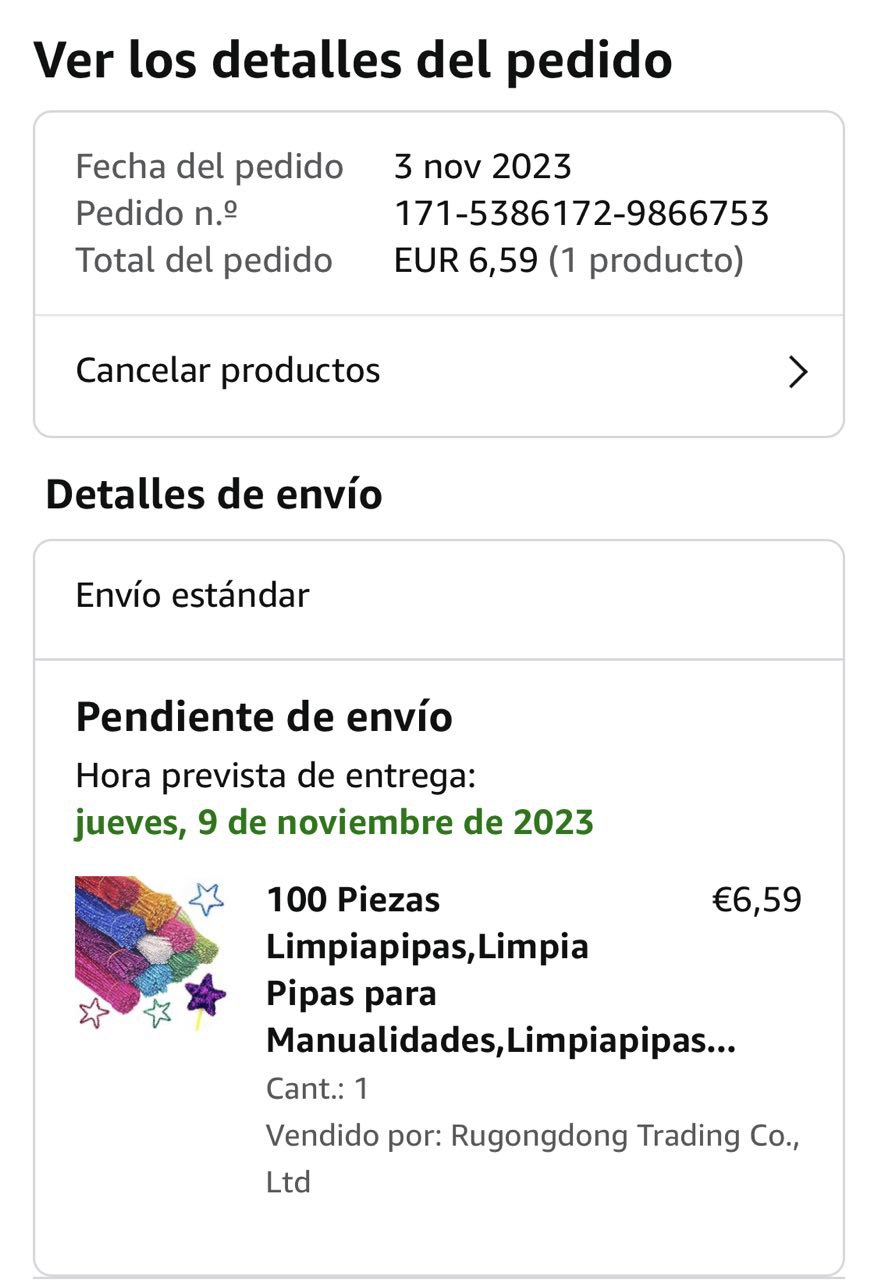Tap the Total del pedido label
Viewport: 878px width, 1280px height.
pyautogui.click(x=204, y=260)
